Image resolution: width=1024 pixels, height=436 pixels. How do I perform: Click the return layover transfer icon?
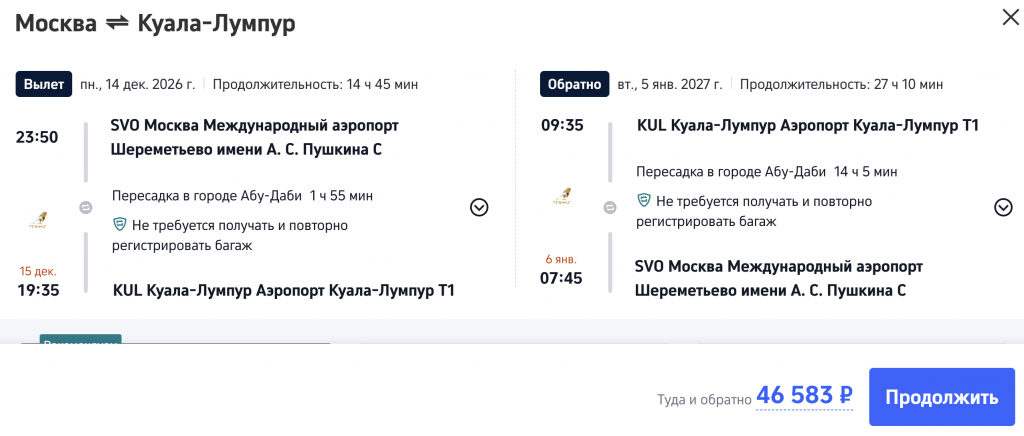tap(610, 208)
